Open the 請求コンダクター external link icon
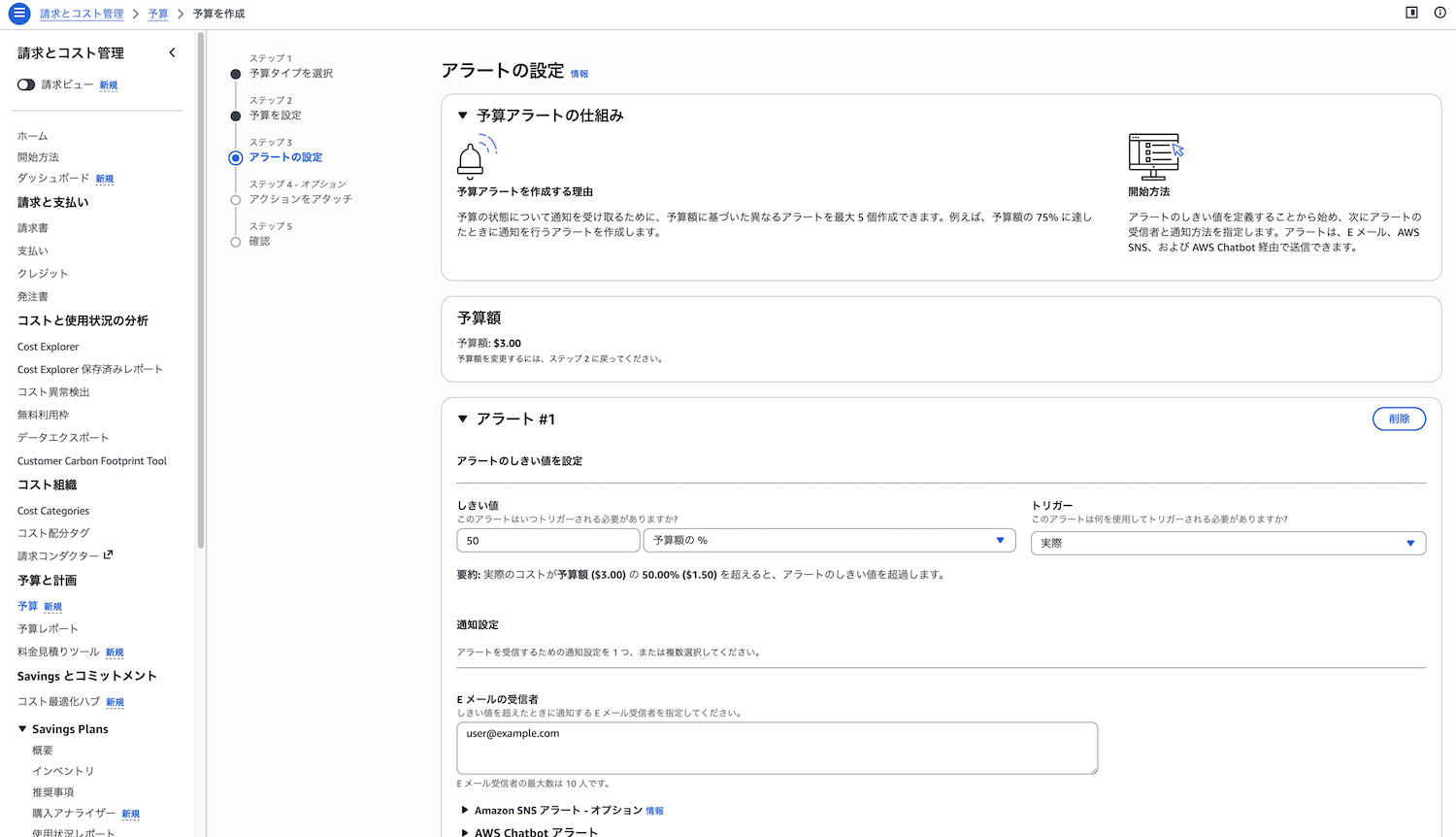Screen dimensions: 1456x837 109,555
